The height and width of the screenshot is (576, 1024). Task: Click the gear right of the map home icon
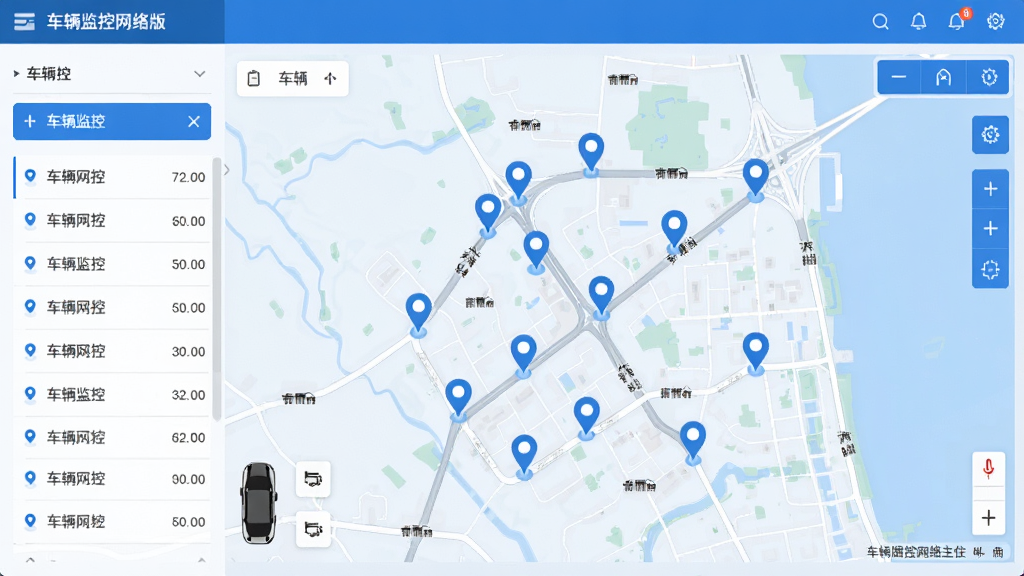989,77
